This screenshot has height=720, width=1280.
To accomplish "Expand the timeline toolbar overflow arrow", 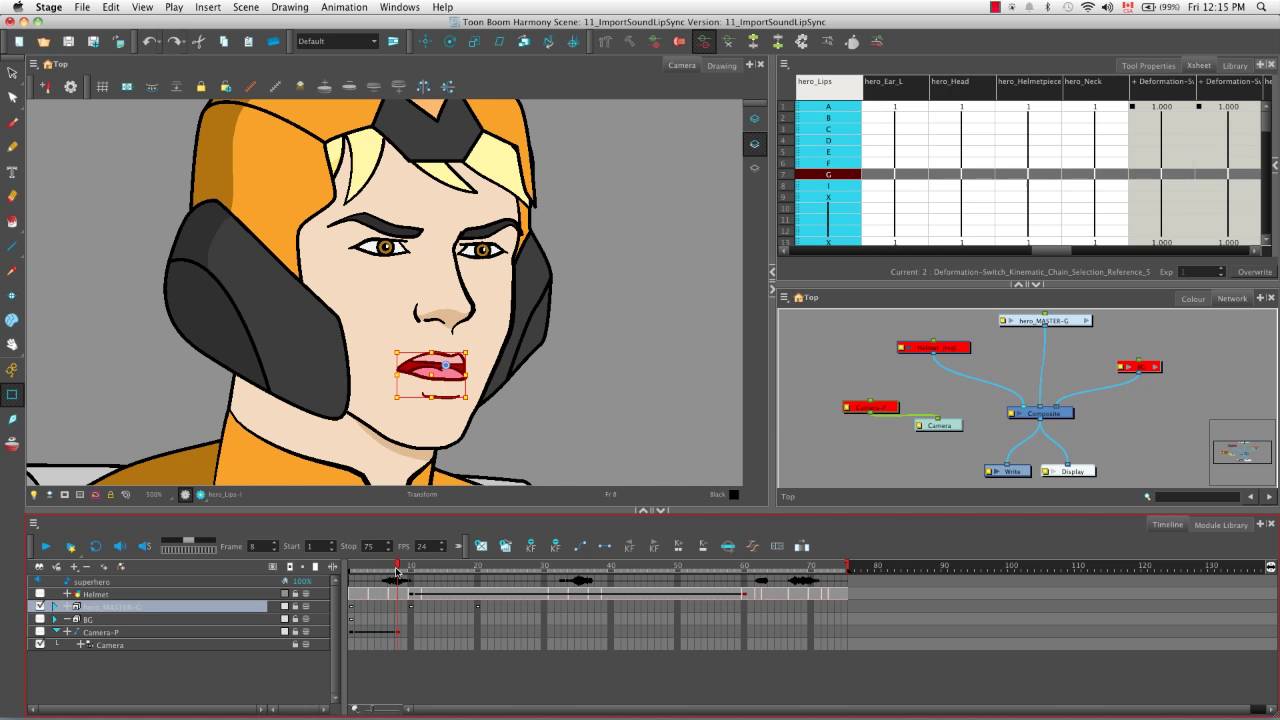I will click(x=458, y=546).
